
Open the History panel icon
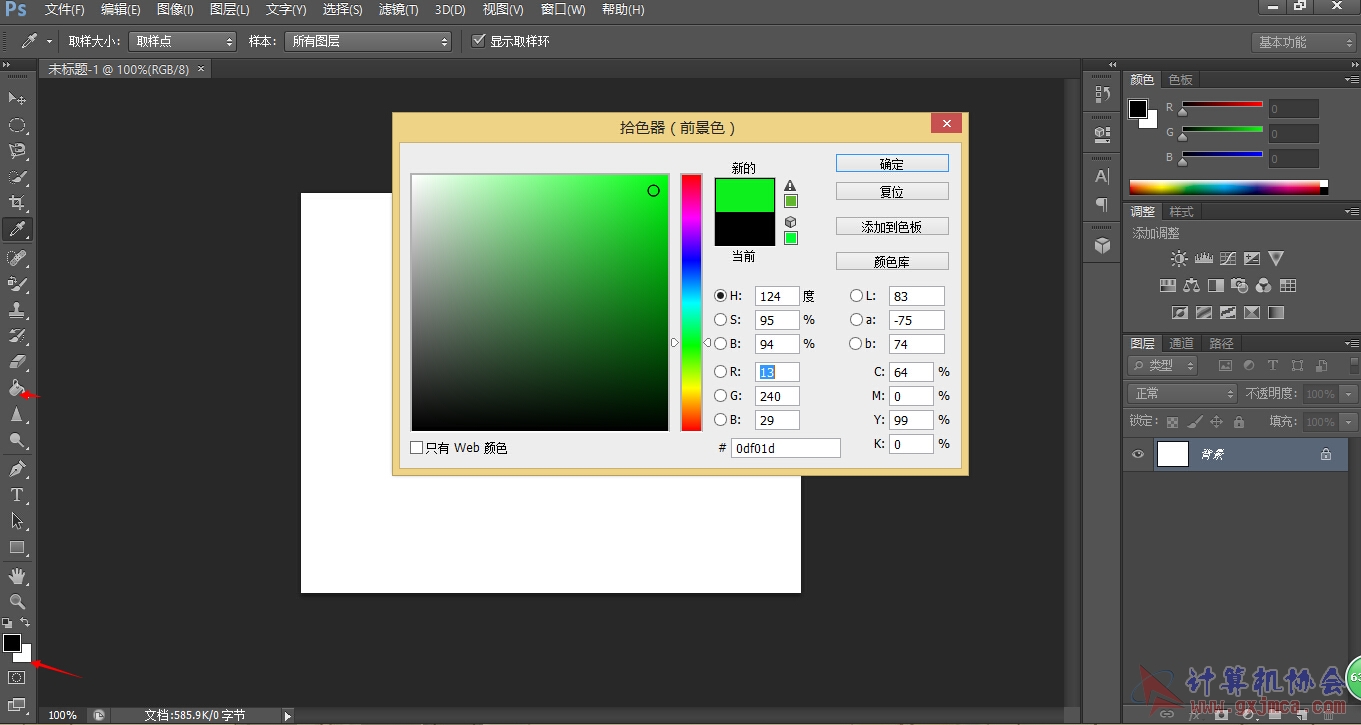[1102, 94]
